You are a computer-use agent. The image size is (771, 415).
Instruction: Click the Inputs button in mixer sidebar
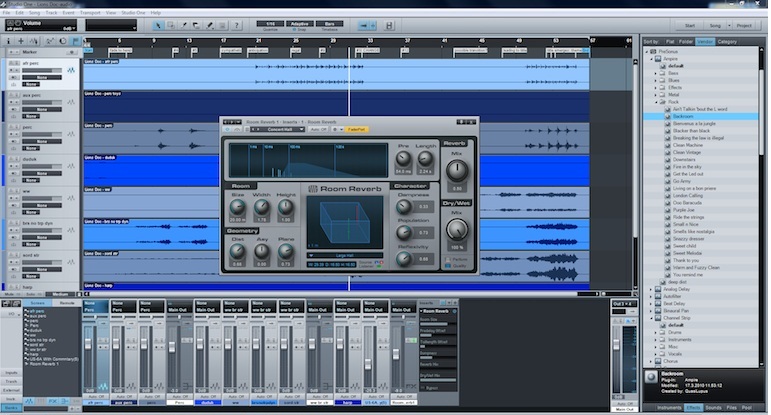[11, 373]
